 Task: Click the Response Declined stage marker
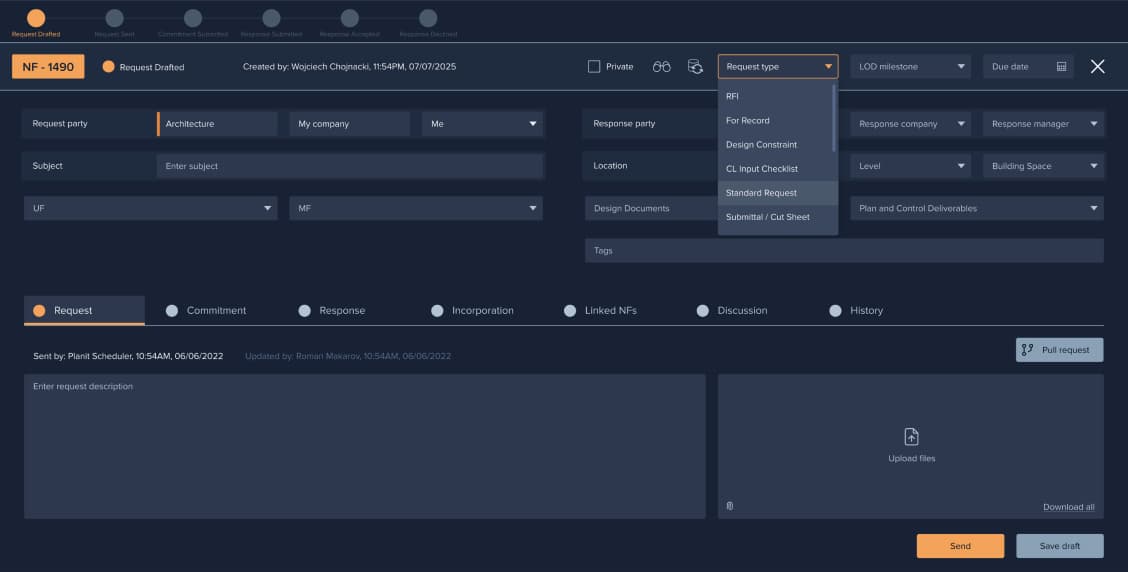pyautogui.click(x=428, y=18)
